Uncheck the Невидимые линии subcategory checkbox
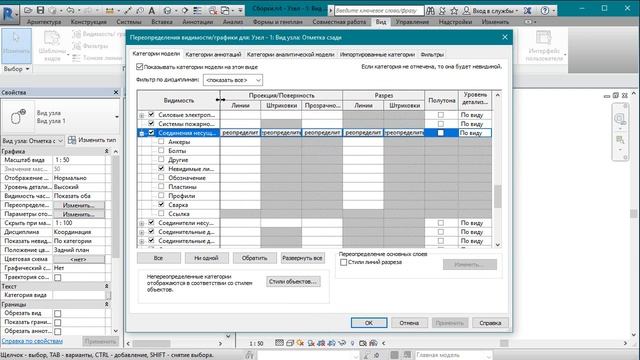This screenshot has width=640, height=360. [x=161, y=169]
